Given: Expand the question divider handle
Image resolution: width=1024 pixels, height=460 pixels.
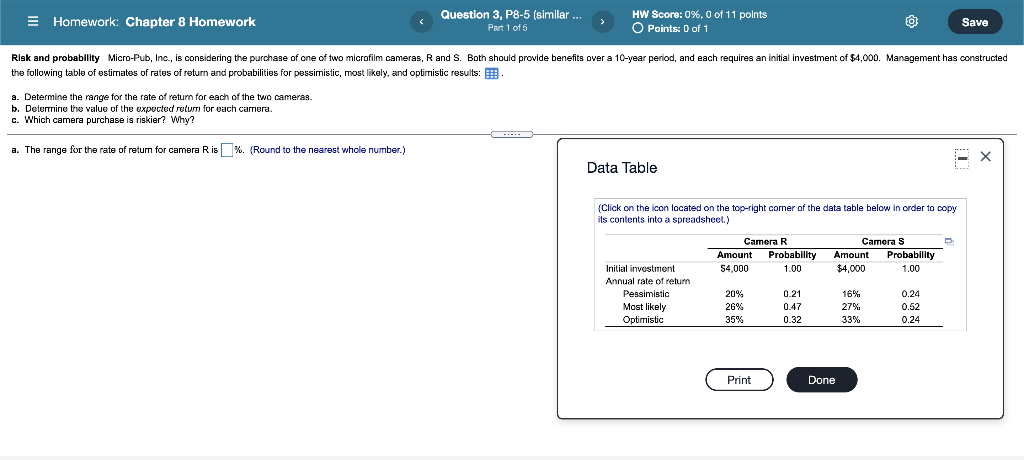Looking at the screenshot, I should 513,135.
